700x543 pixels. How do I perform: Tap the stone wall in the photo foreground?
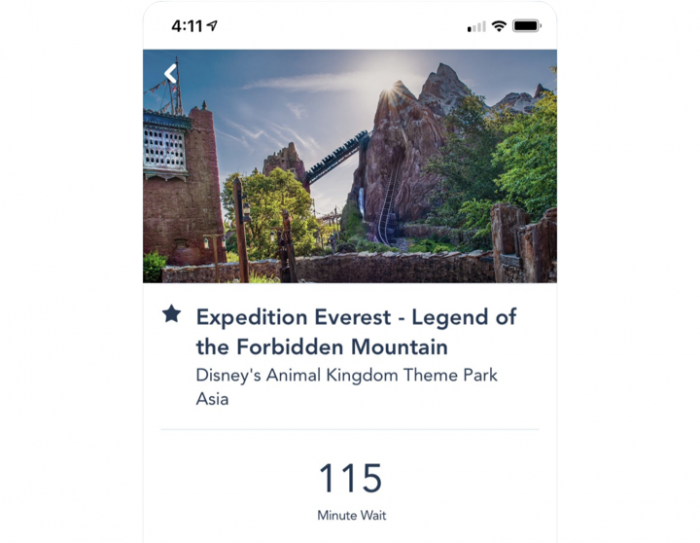point(330,267)
